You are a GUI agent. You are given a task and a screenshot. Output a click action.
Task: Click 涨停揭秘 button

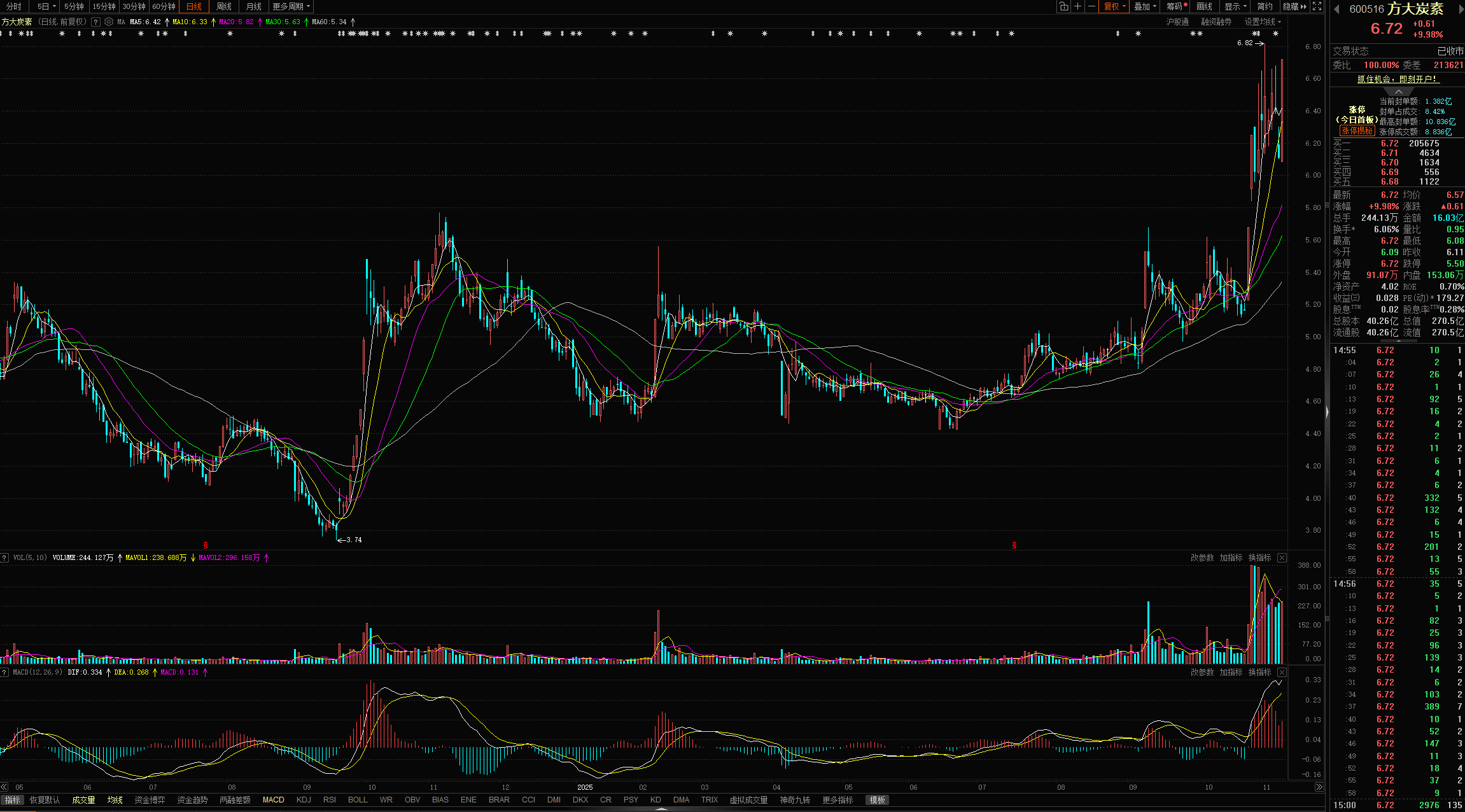1357,130
